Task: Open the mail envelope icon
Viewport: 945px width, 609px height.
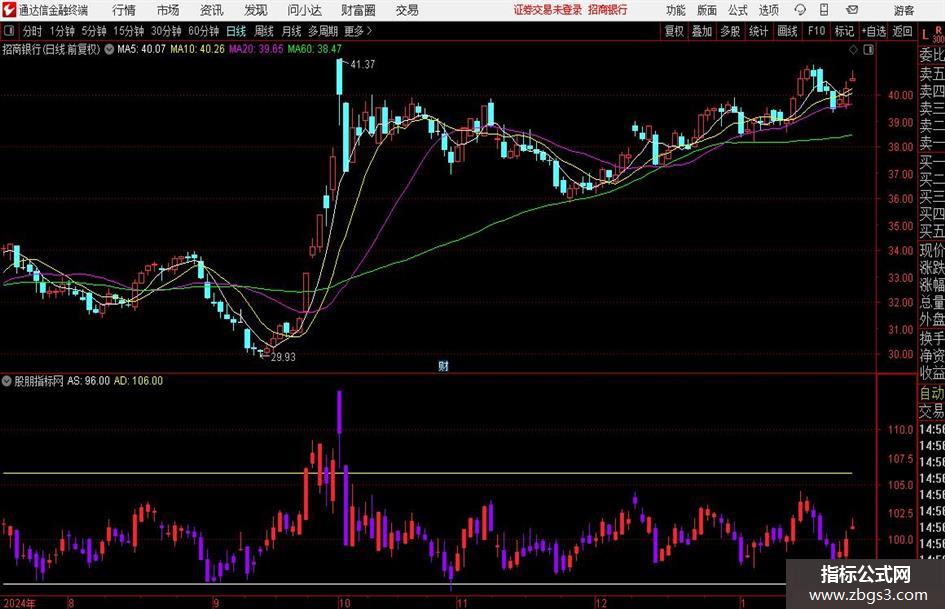Action: [x=852, y=10]
